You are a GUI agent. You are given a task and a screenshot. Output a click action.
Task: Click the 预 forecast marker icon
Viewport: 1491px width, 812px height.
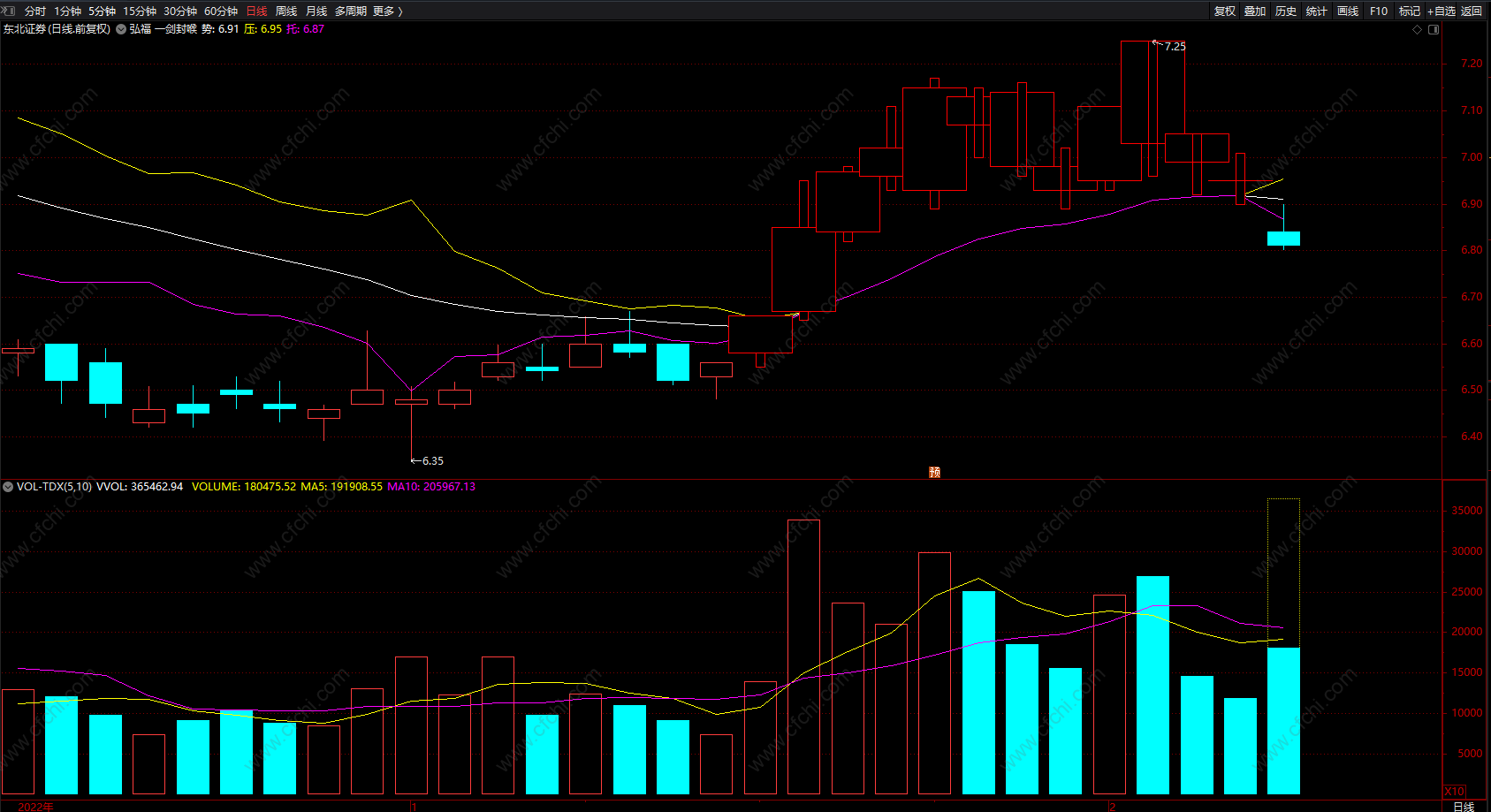coord(934,473)
